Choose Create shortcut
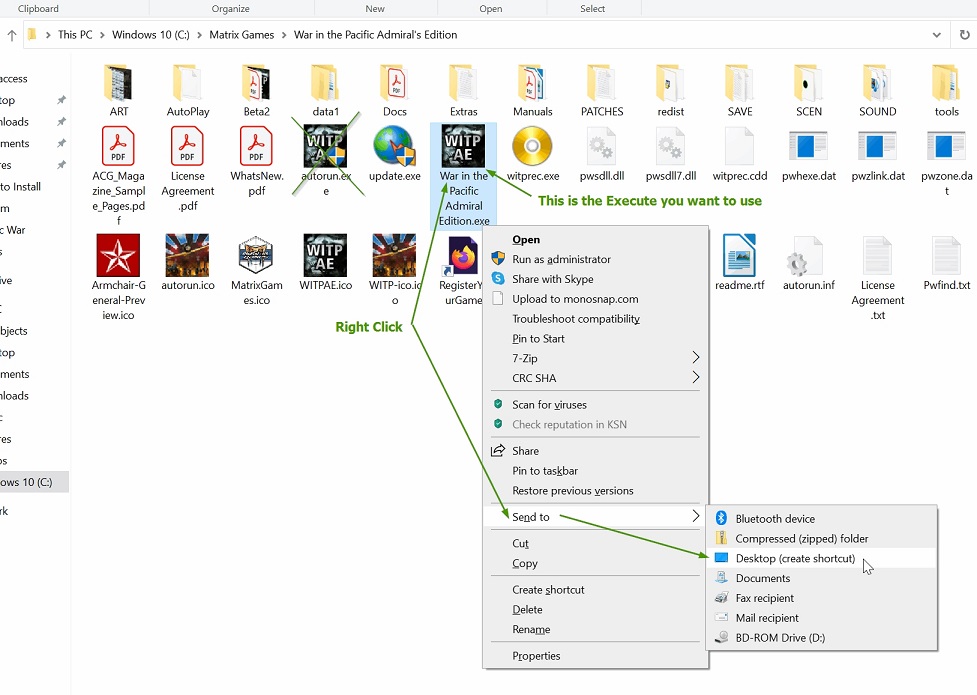Image resolution: width=977 pixels, height=695 pixels. tap(596, 590)
